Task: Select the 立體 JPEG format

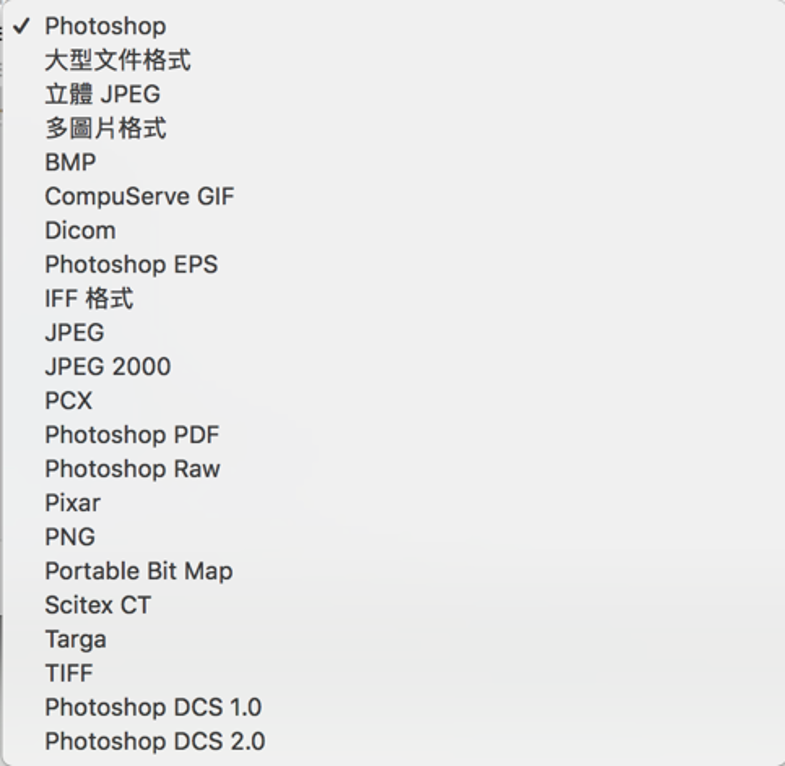Action: (x=394, y=94)
